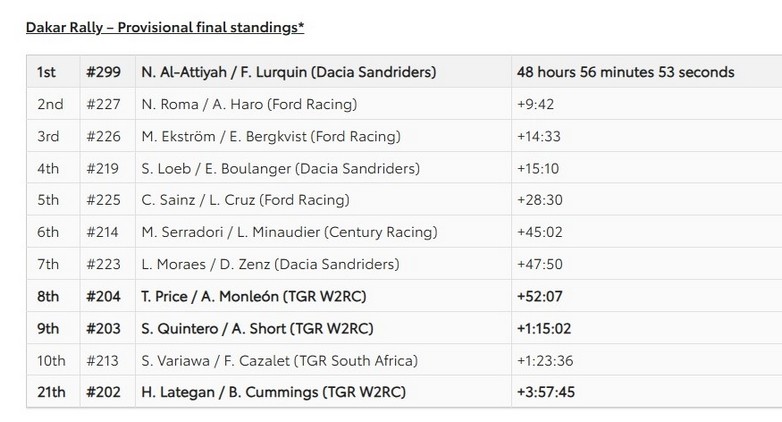Select the 21st position cell
The width and height of the screenshot is (782, 422).
[51, 392]
